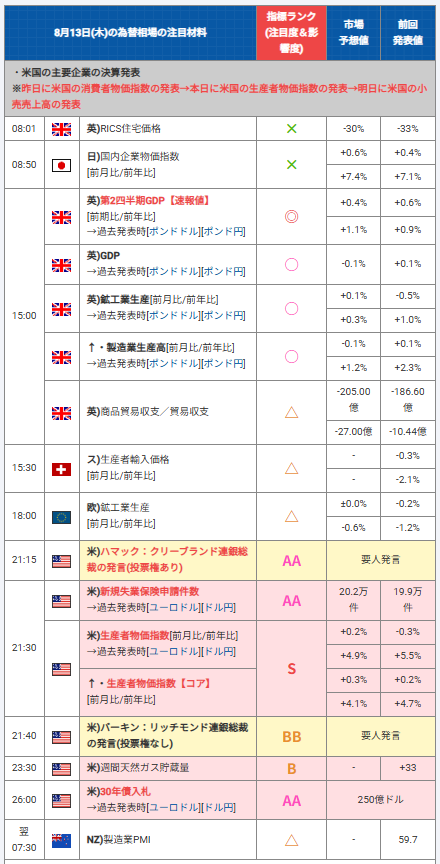Click the triangle rank icon for 商品貿易収支
This screenshot has height=864, width=440.
(291, 412)
